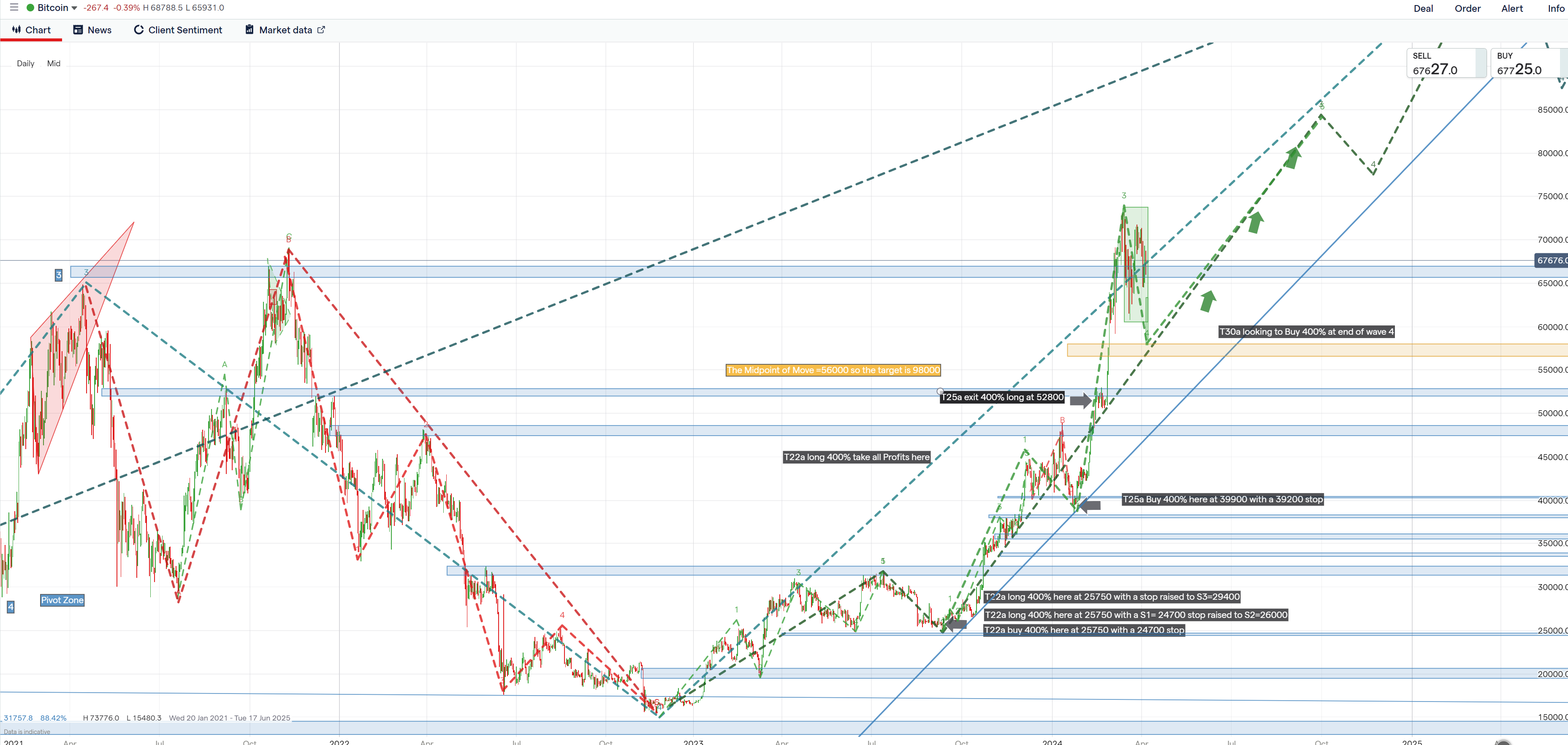Click the Client Sentiment circular icon

click(x=139, y=29)
